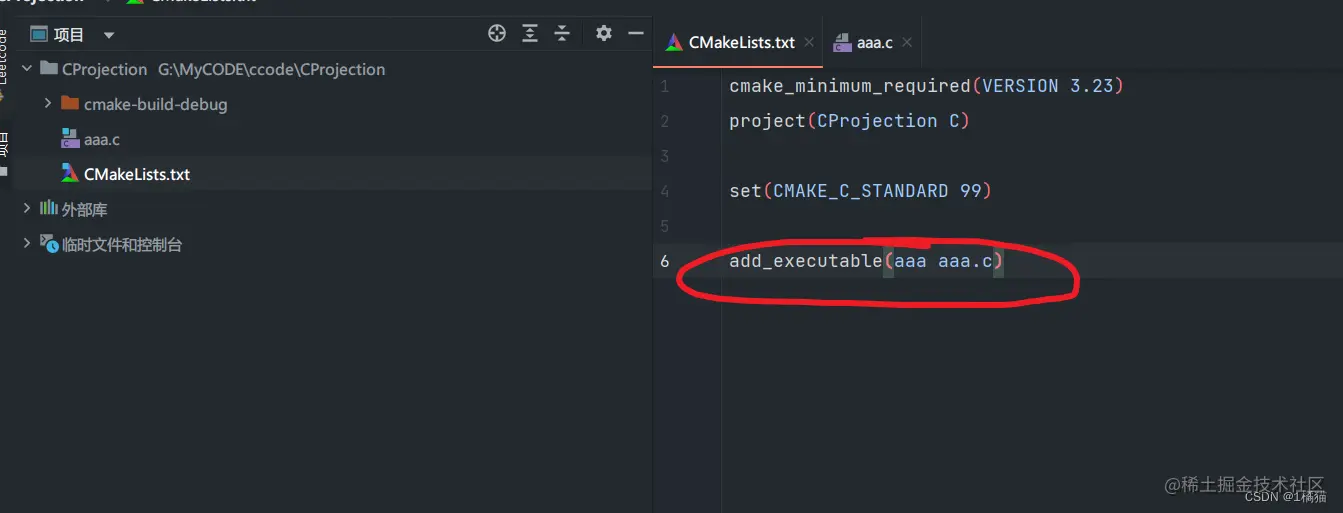Select the 外部库 tree node
The image size is (1343, 513).
84,209
